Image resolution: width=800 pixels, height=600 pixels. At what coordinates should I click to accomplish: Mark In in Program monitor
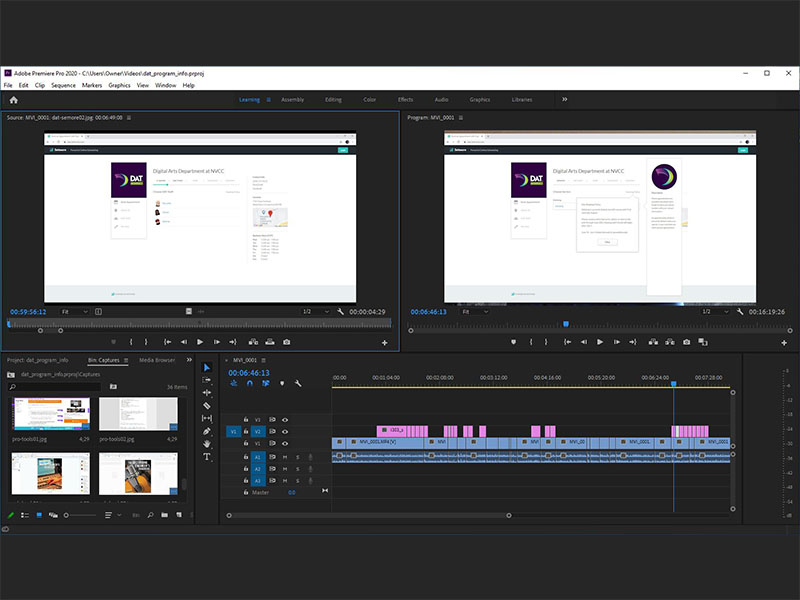[x=531, y=342]
